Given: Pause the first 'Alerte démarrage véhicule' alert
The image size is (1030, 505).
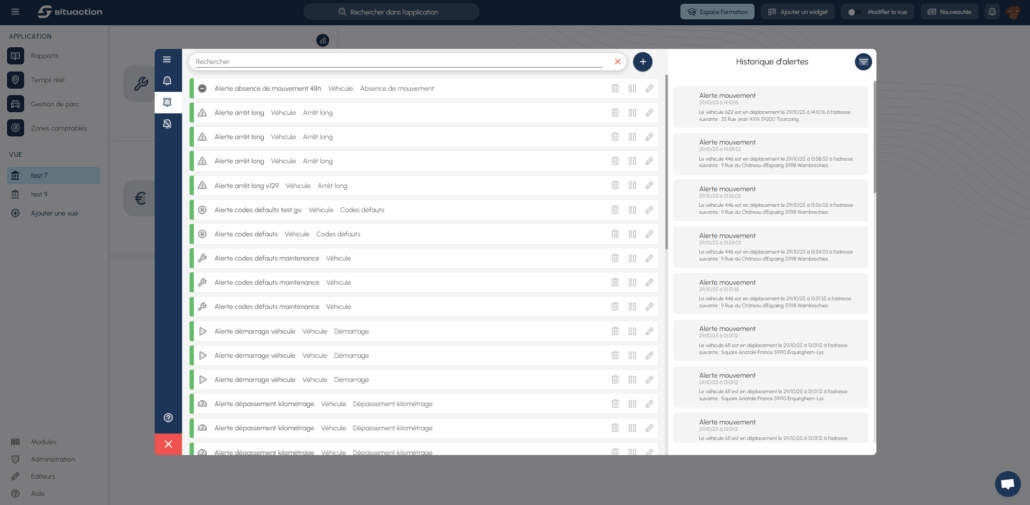Looking at the screenshot, I should tap(632, 331).
